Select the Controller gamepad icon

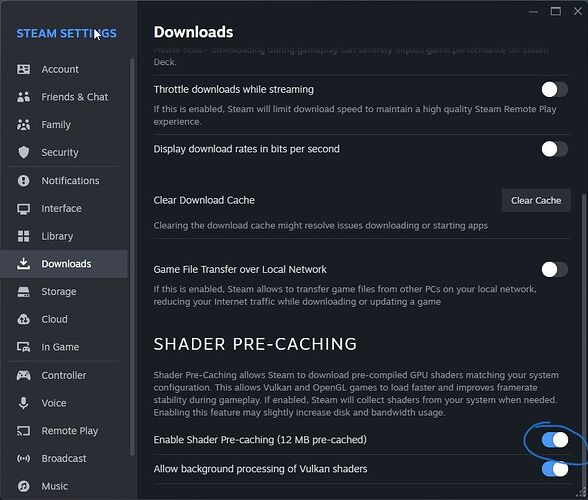tap(23, 375)
